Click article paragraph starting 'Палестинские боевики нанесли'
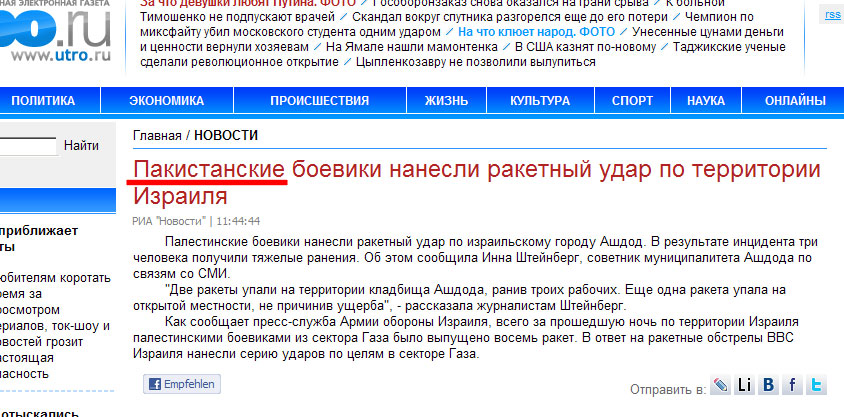 click(473, 257)
